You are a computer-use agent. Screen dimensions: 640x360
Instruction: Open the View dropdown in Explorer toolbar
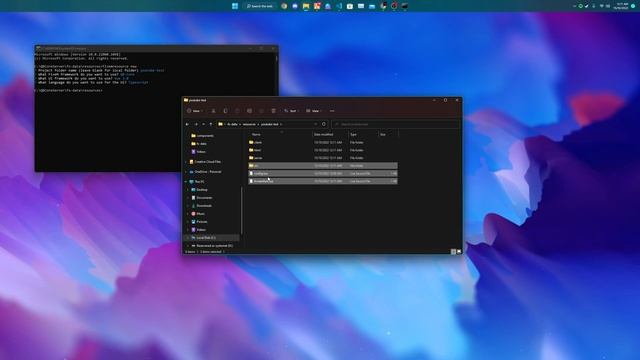[314, 111]
